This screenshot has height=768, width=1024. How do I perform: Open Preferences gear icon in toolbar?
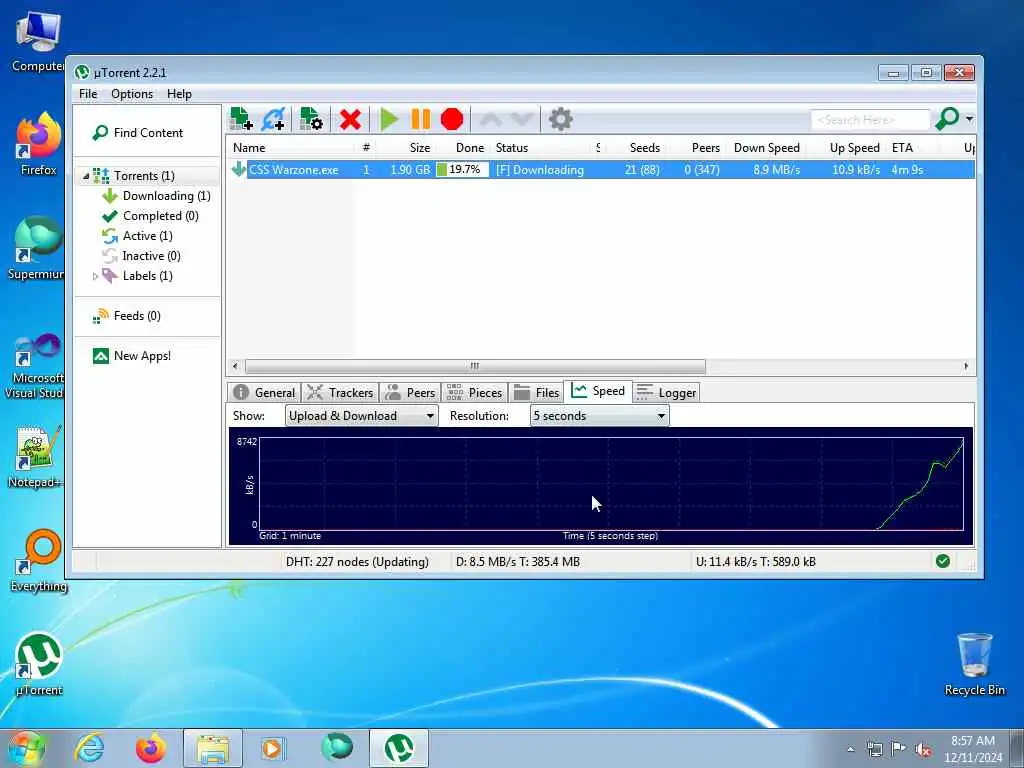560,120
